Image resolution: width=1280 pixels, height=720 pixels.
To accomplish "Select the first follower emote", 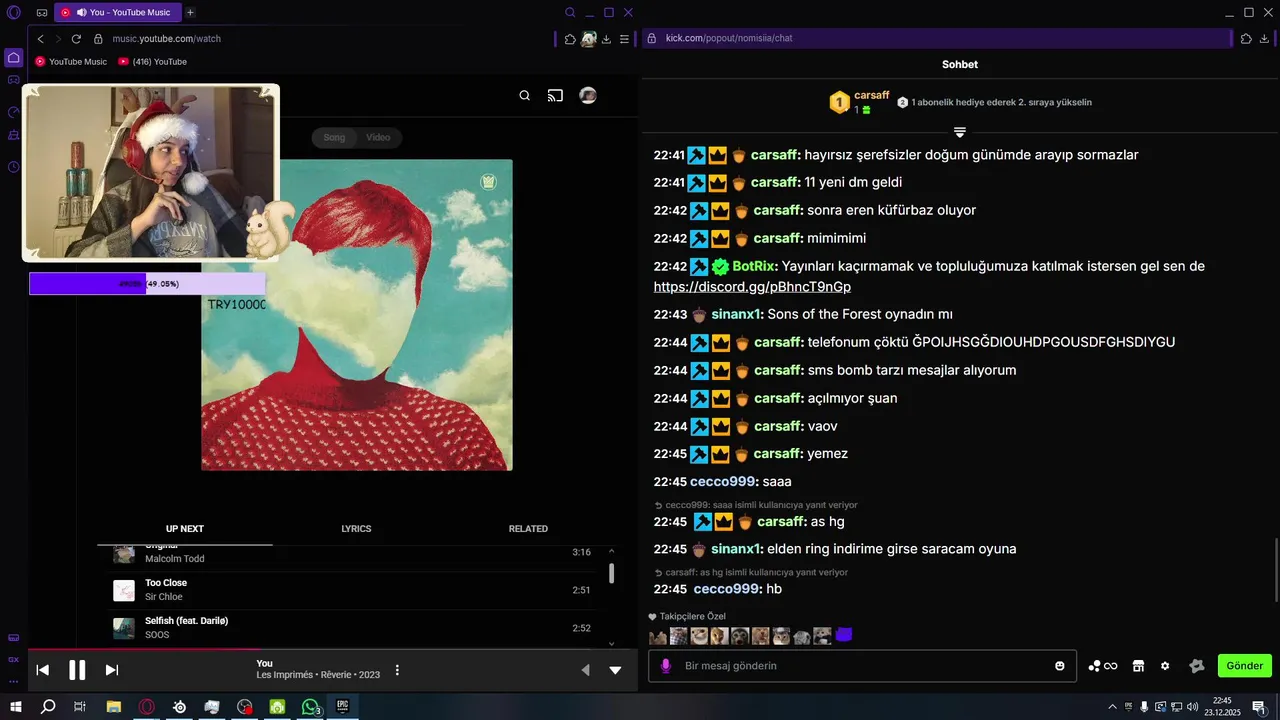I will pyautogui.click(x=658, y=636).
